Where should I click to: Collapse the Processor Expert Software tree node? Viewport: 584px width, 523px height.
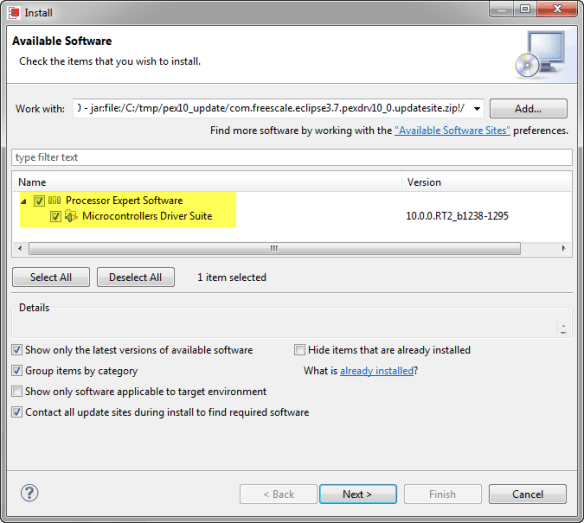(x=24, y=202)
